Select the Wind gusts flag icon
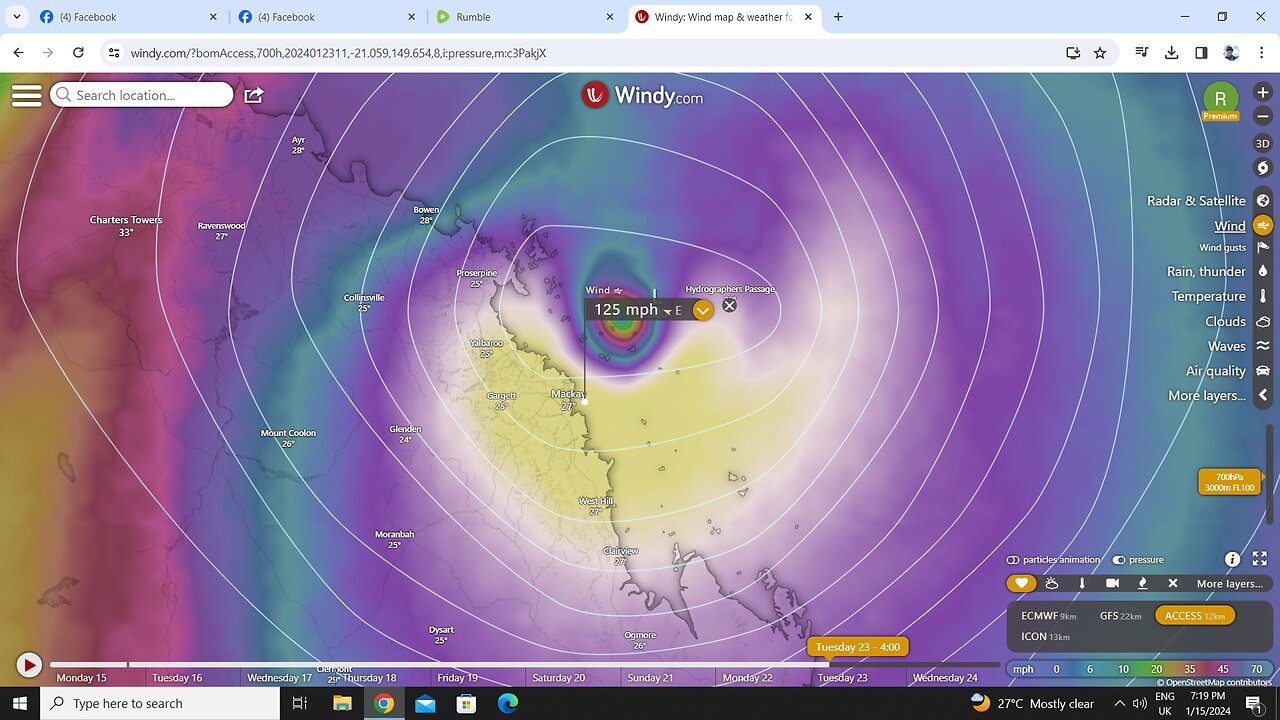Viewport: 1280px width, 720px height. click(1263, 247)
